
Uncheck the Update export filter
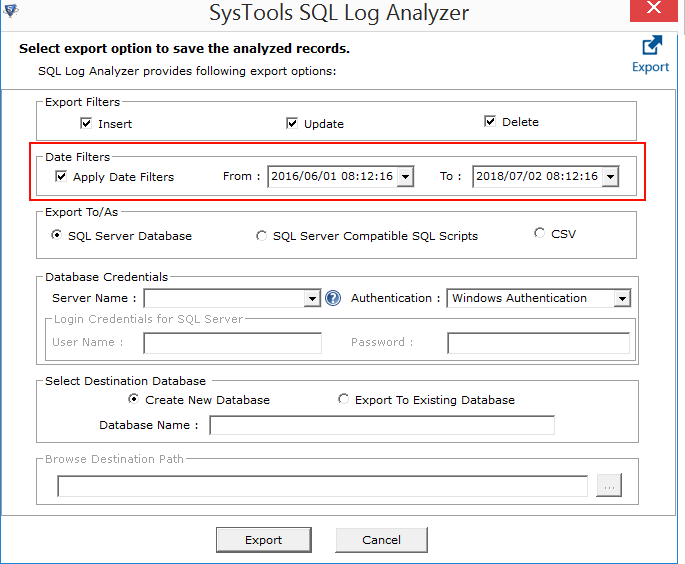tap(292, 123)
